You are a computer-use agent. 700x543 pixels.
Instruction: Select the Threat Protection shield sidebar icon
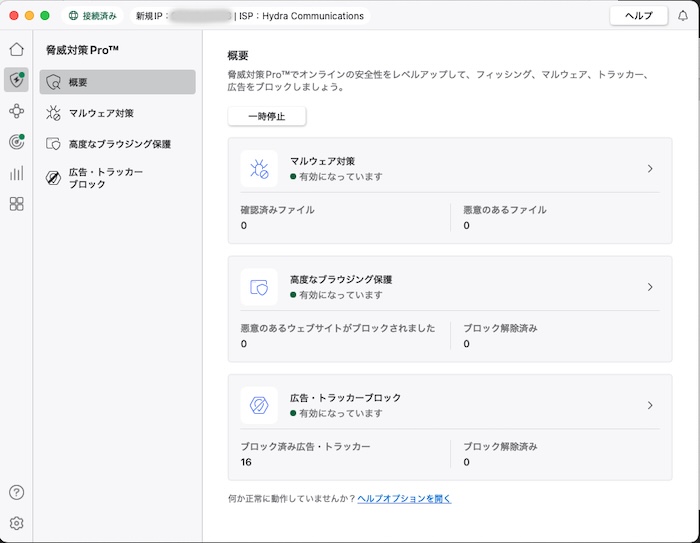[x=17, y=80]
